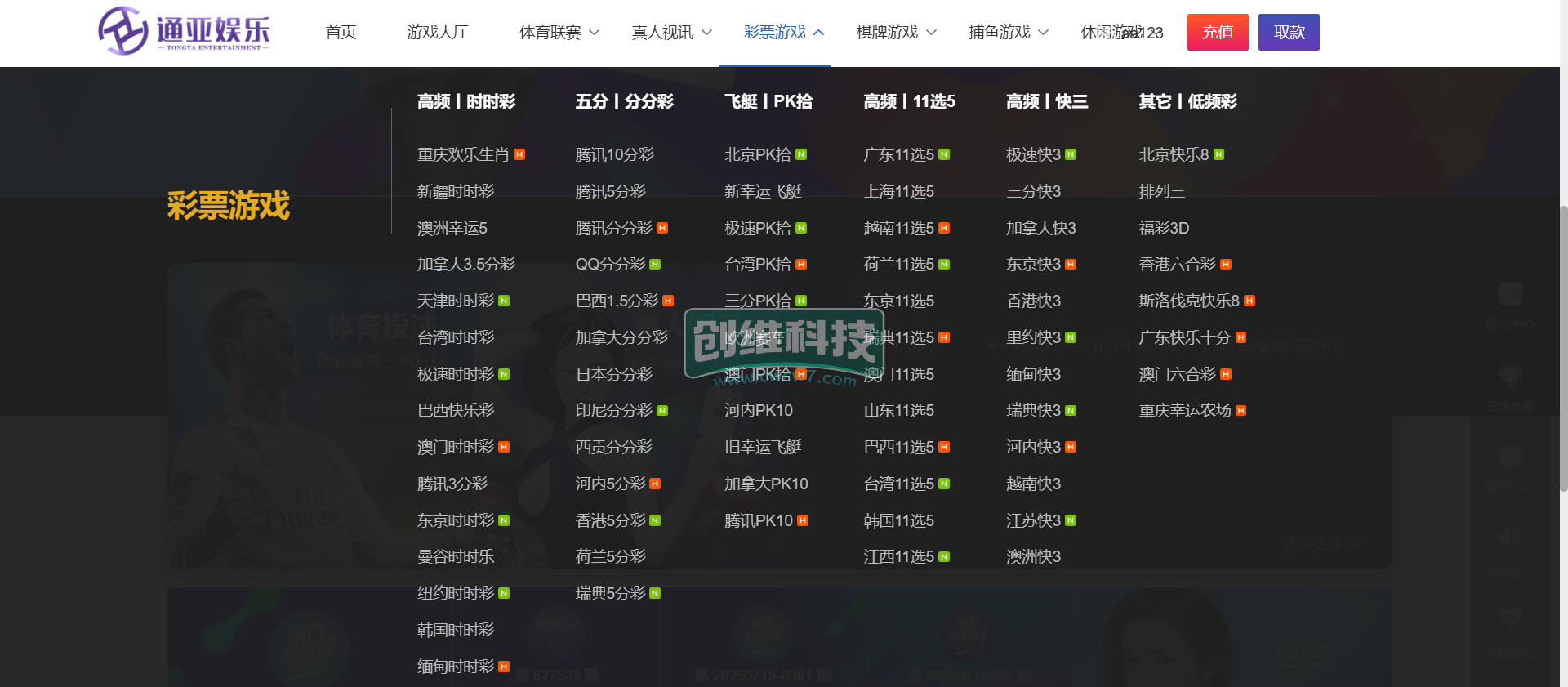Select 韩国时时彩
Screen dimensions: 1568x687
pyautogui.click(x=456, y=630)
